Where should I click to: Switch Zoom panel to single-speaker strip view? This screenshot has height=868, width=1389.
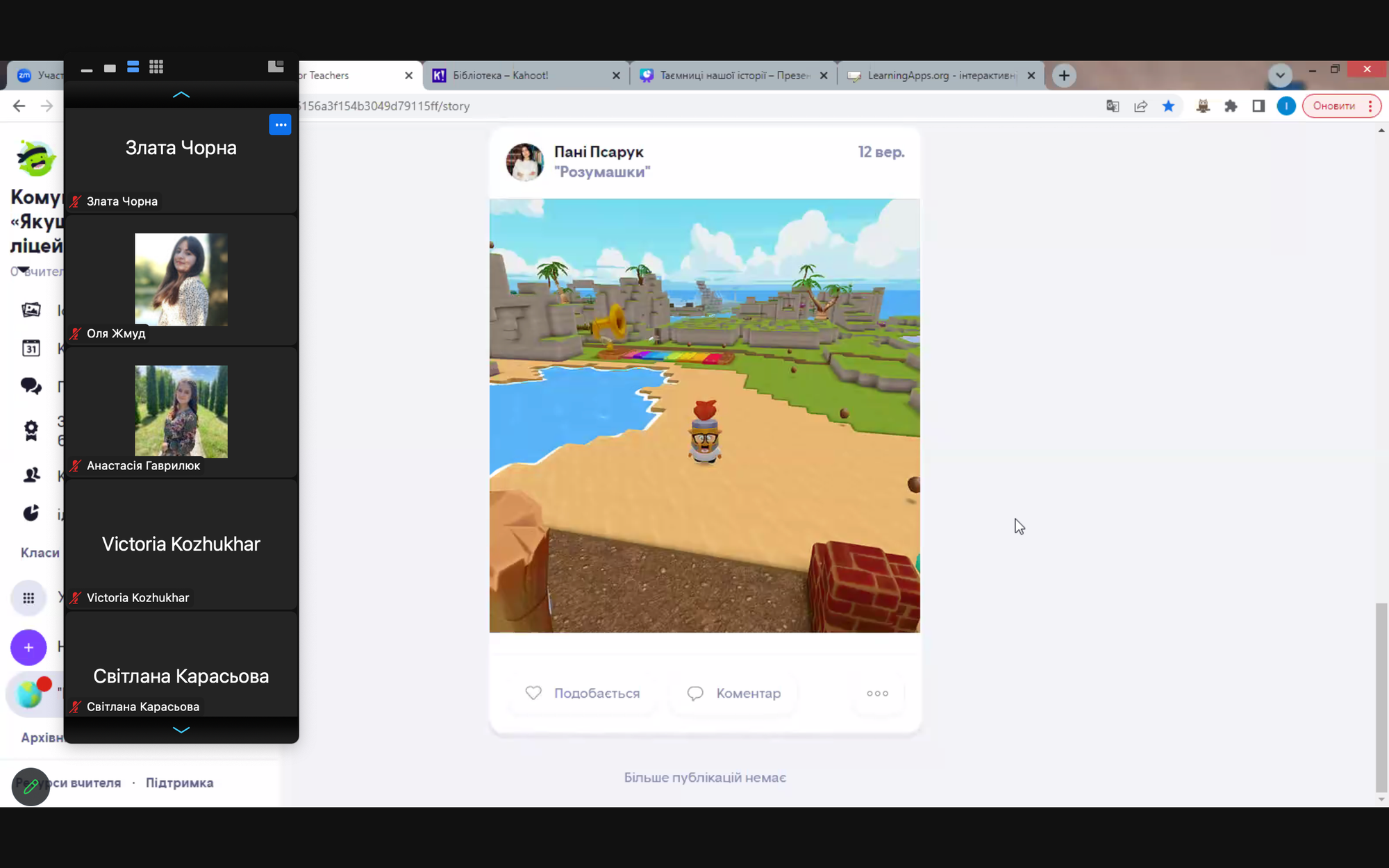pyautogui.click(x=110, y=68)
